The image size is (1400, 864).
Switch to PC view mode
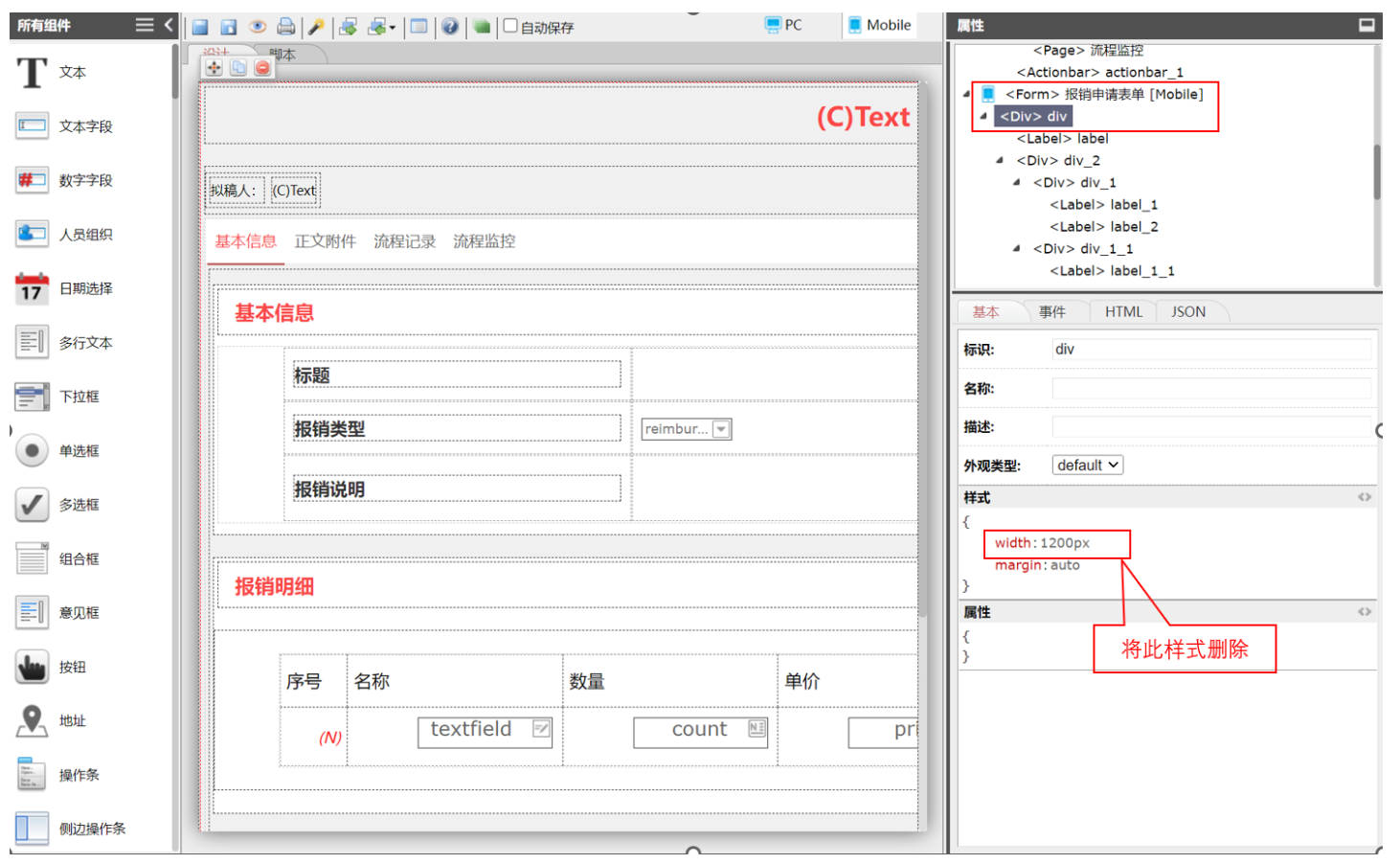click(783, 25)
